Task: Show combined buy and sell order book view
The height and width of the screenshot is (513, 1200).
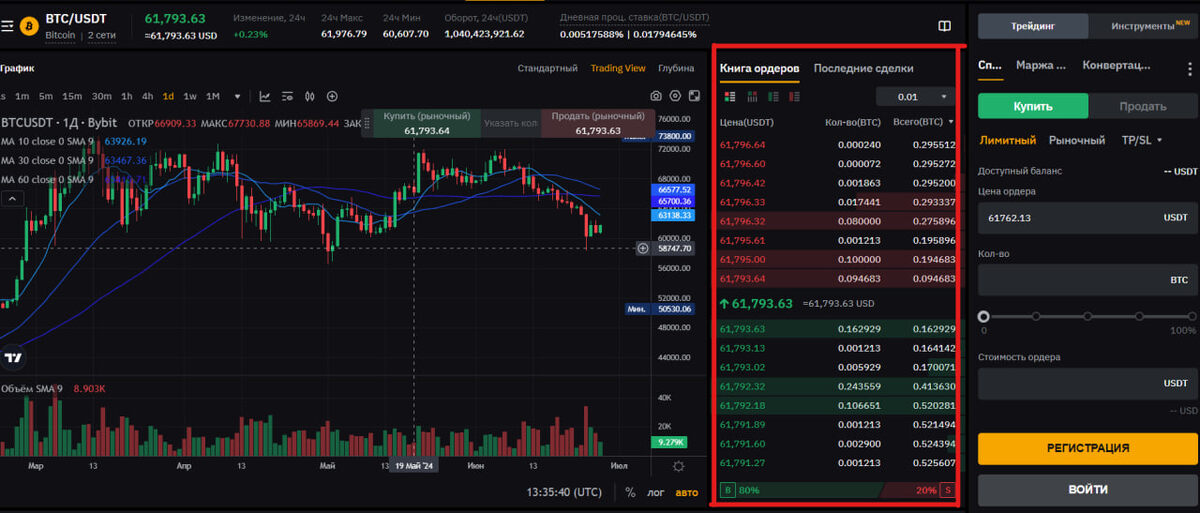Action: [729, 96]
